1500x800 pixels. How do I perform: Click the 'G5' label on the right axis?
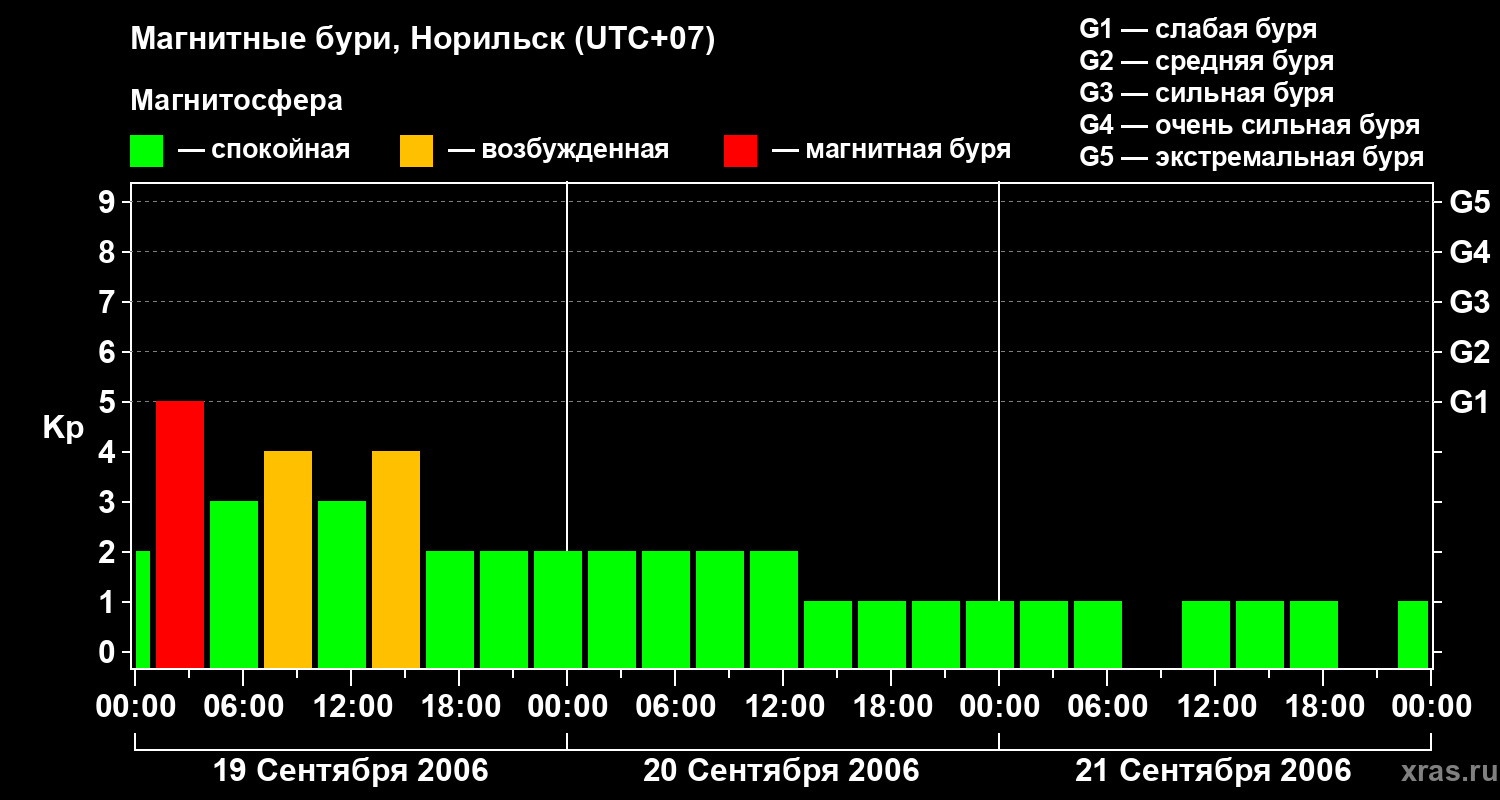click(x=1470, y=202)
